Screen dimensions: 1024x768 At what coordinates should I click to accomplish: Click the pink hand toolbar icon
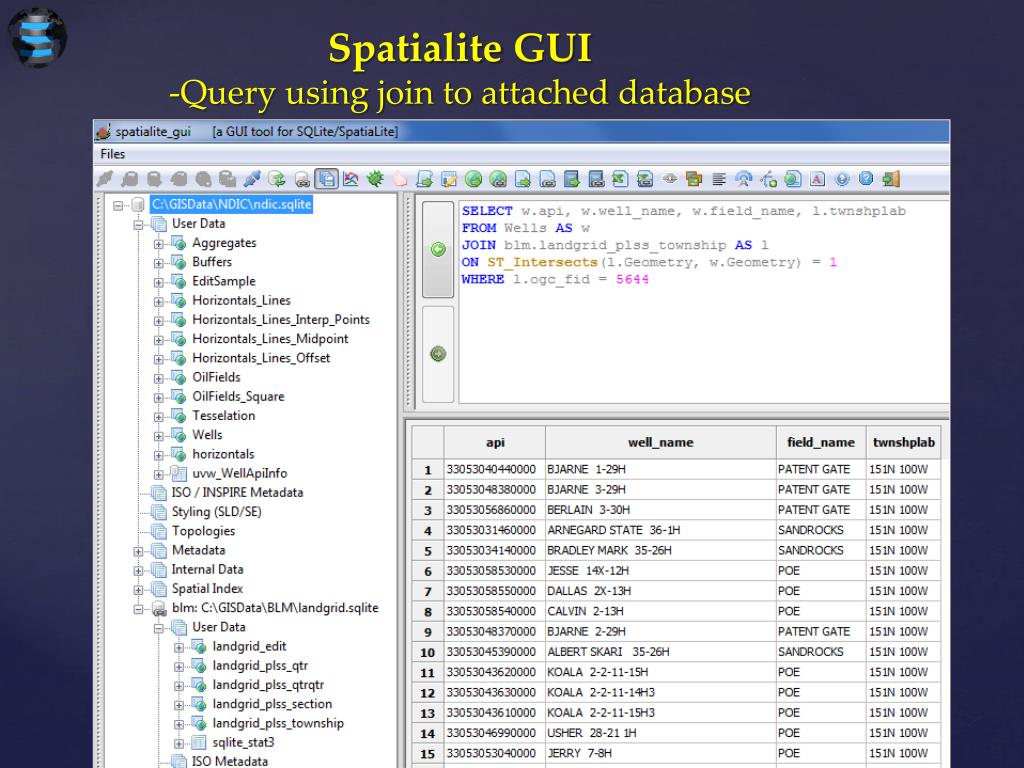pos(400,178)
